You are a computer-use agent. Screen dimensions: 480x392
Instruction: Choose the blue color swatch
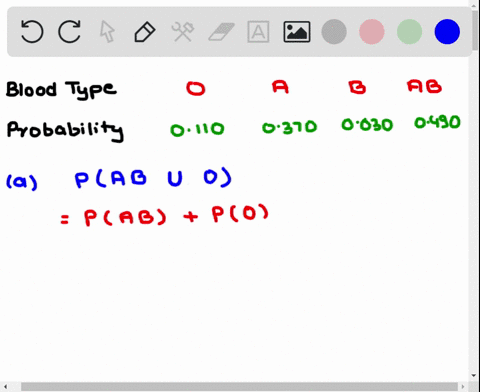[x=447, y=32]
